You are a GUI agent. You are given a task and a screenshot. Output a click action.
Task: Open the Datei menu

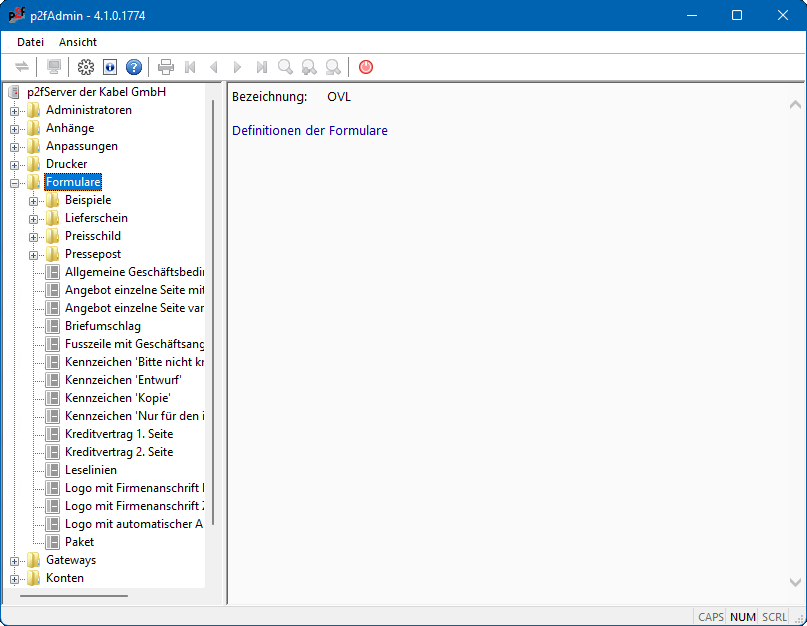(30, 42)
